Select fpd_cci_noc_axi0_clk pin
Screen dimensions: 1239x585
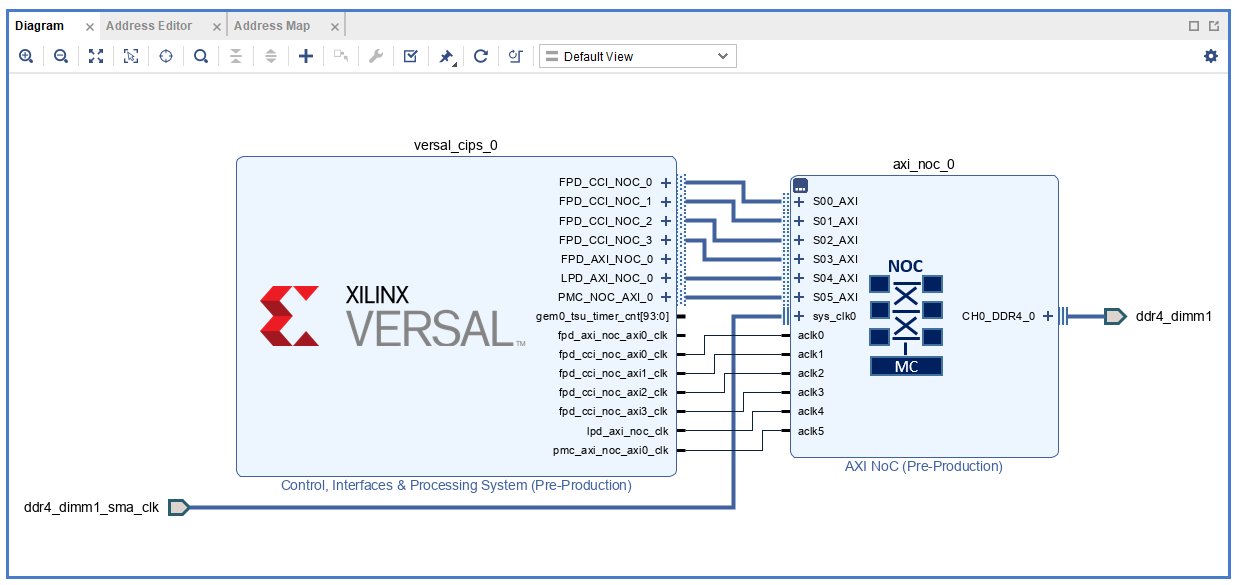(613, 354)
